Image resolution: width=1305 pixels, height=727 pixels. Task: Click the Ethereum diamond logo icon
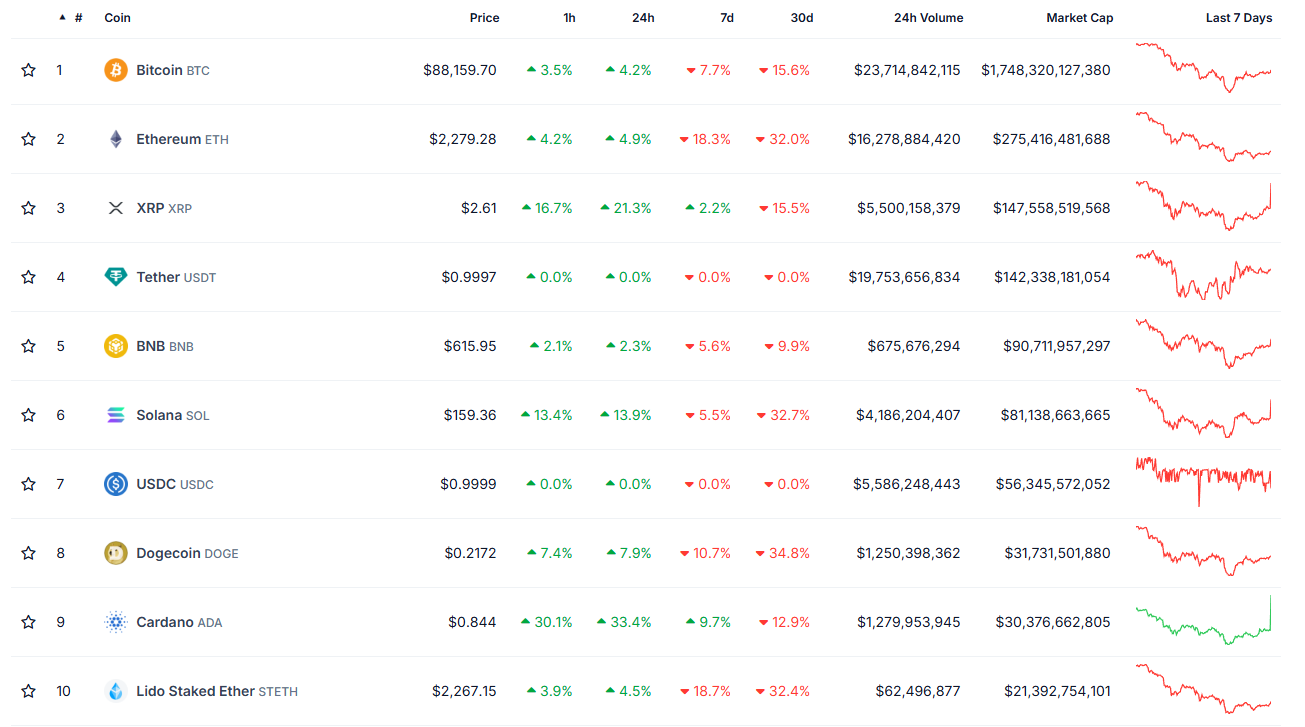116,139
